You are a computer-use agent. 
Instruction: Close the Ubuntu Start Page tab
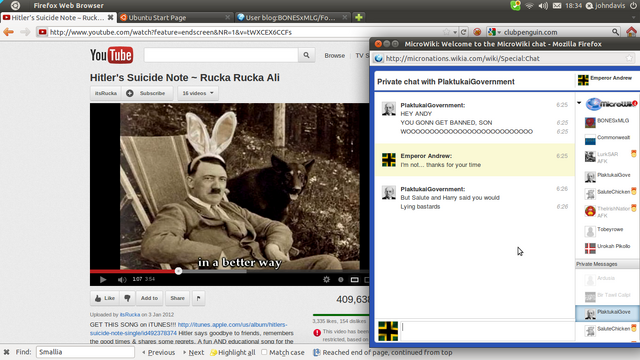tap(228, 17)
